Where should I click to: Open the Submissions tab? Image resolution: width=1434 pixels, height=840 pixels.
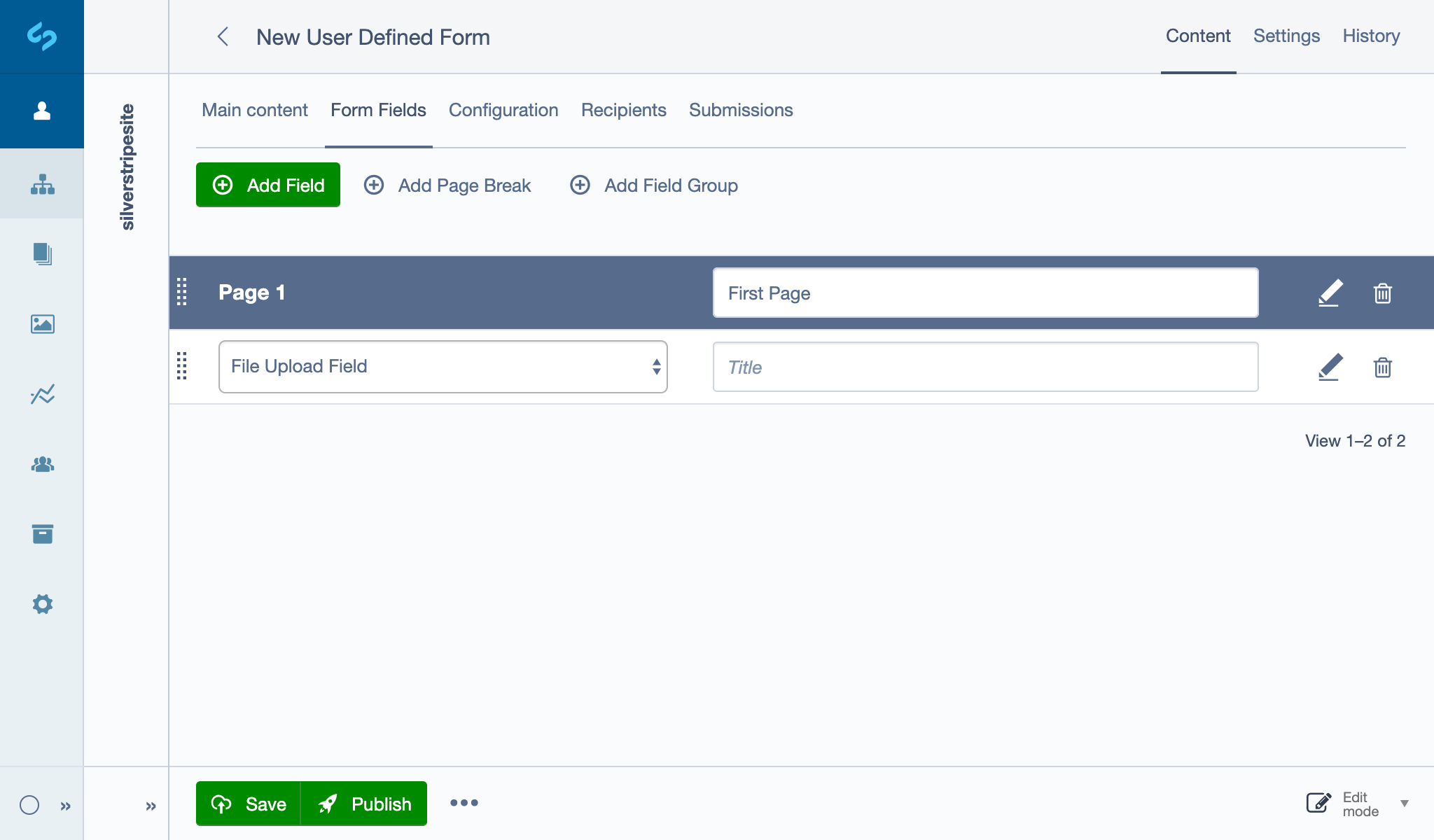coord(740,110)
